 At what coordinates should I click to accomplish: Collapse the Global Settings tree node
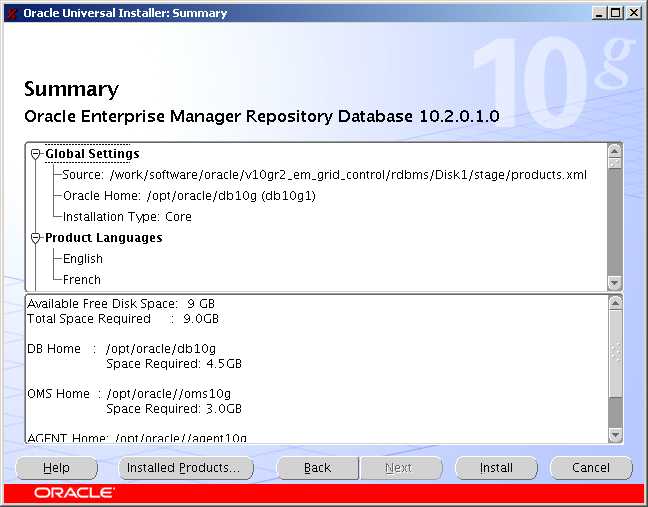click(36, 154)
